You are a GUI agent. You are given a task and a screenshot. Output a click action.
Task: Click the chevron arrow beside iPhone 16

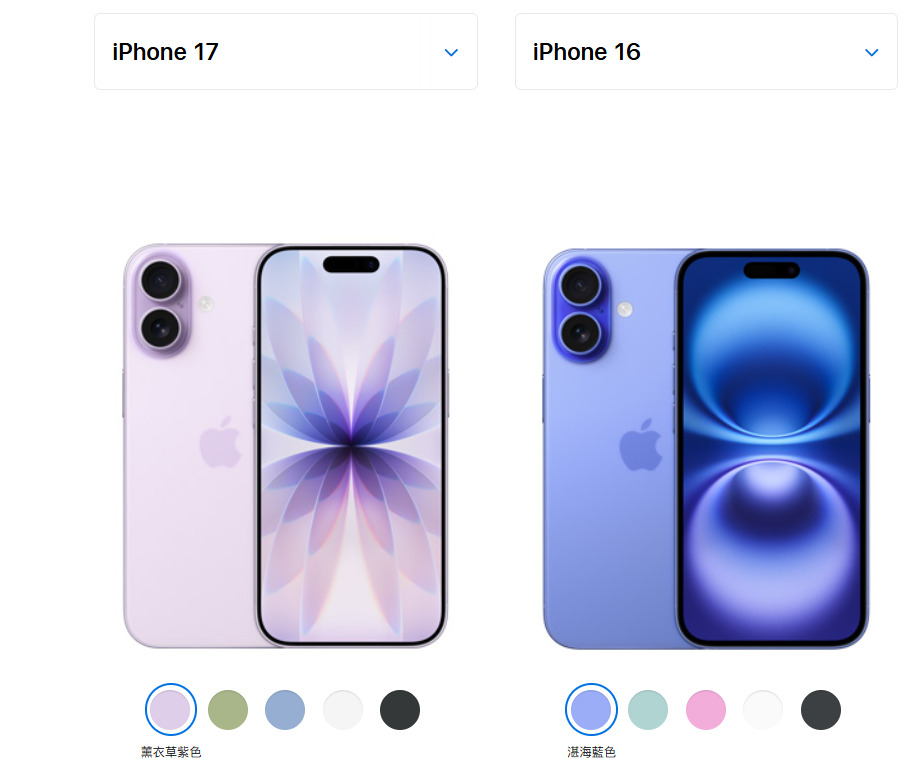pos(872,52)
